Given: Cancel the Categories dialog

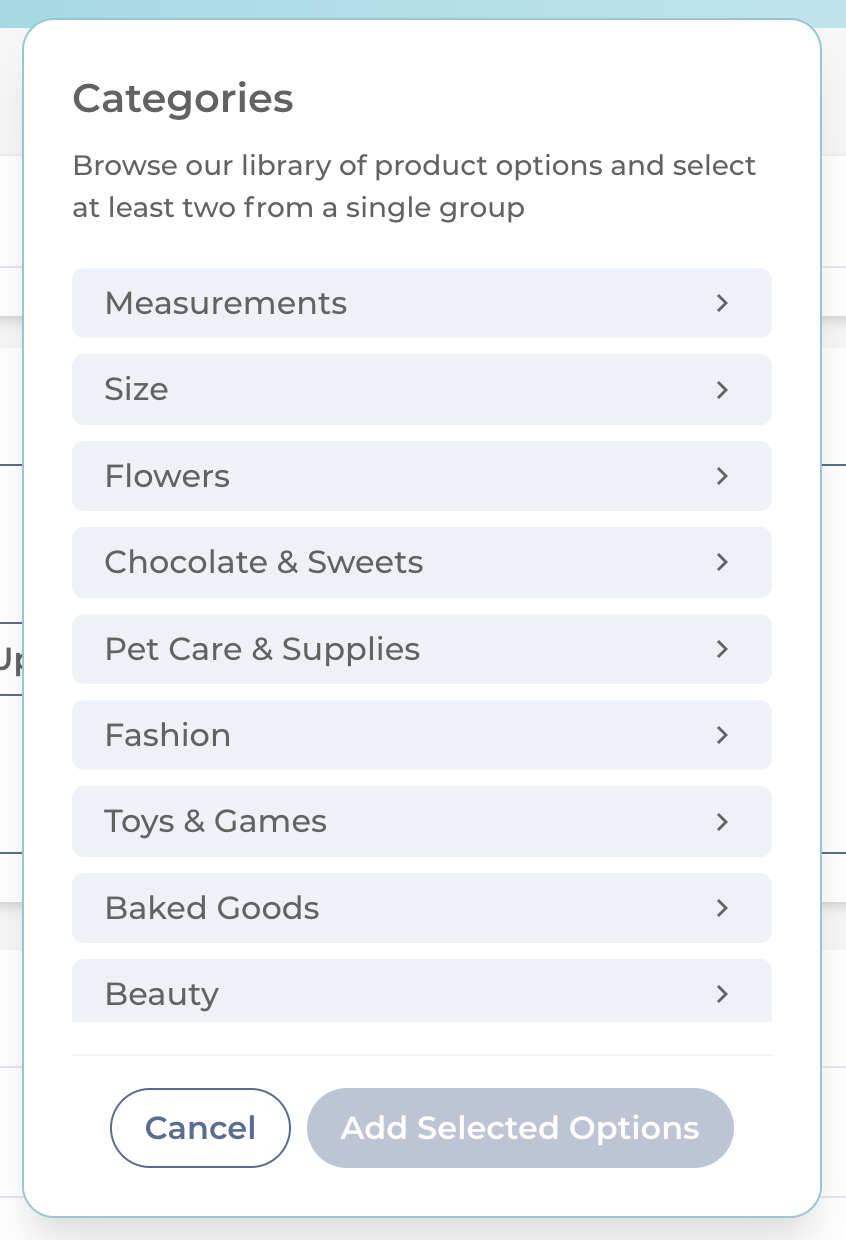Looking at the screenshot, I should coord(200,1128).
